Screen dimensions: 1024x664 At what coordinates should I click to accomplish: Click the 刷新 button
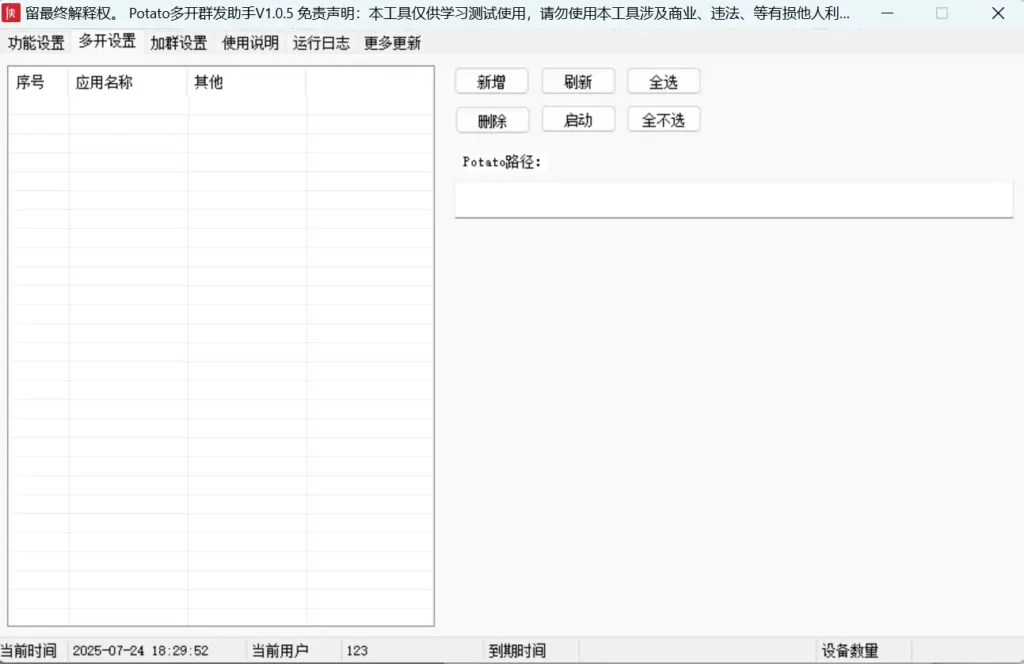[x=578, y=82]
